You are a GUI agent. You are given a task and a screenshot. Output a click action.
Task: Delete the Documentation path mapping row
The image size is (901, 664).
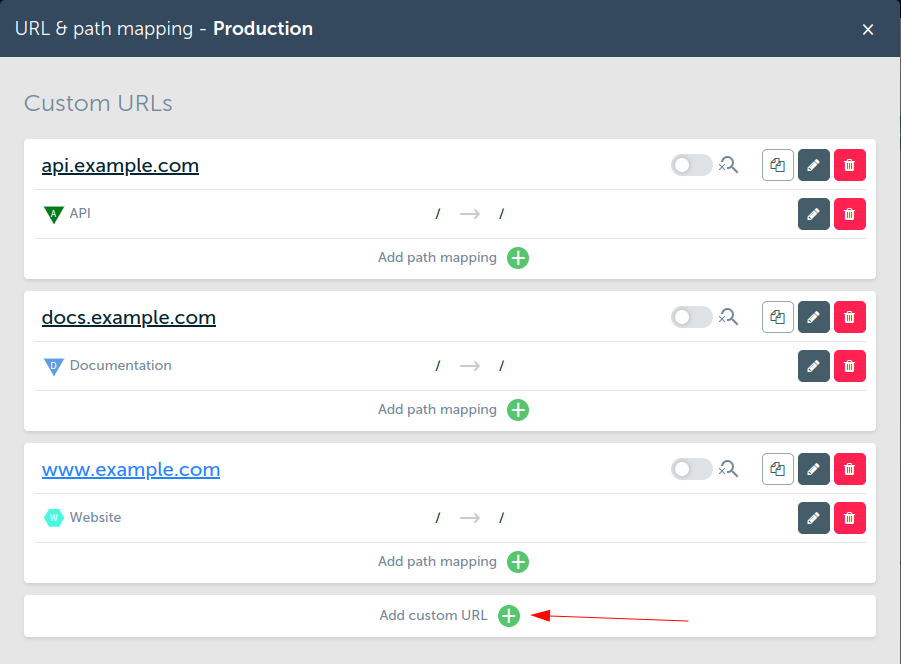850,366
